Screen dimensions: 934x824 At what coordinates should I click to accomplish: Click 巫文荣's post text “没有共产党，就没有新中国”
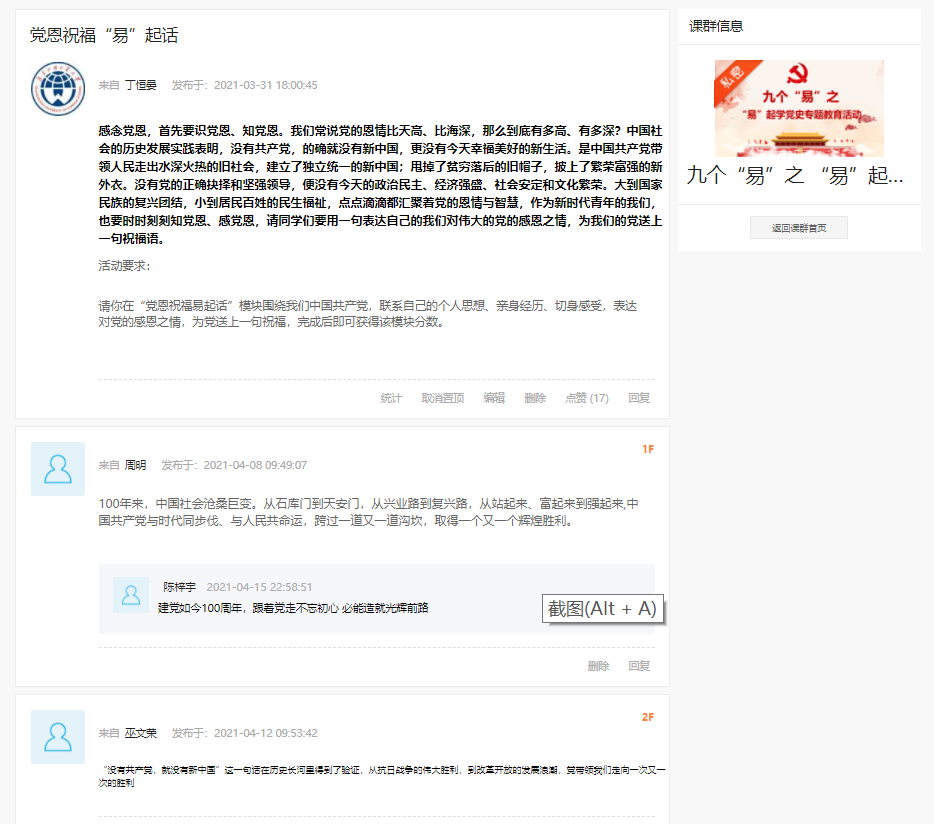coord(382,776)
